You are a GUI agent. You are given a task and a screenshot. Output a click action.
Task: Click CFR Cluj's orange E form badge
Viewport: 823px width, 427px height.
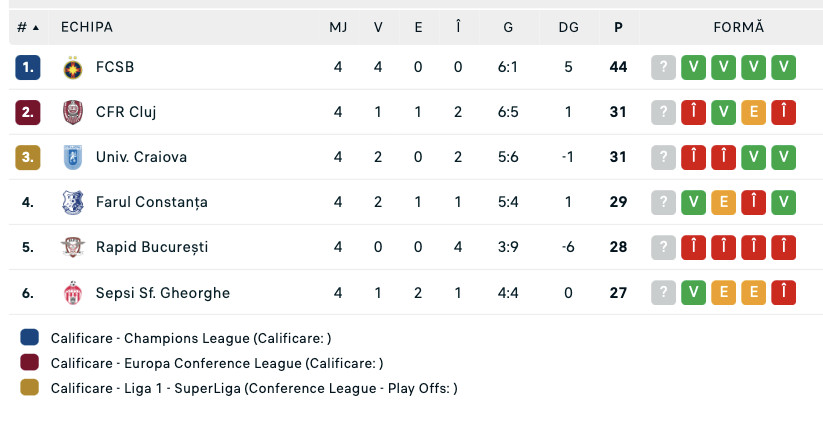coord(754,112)
